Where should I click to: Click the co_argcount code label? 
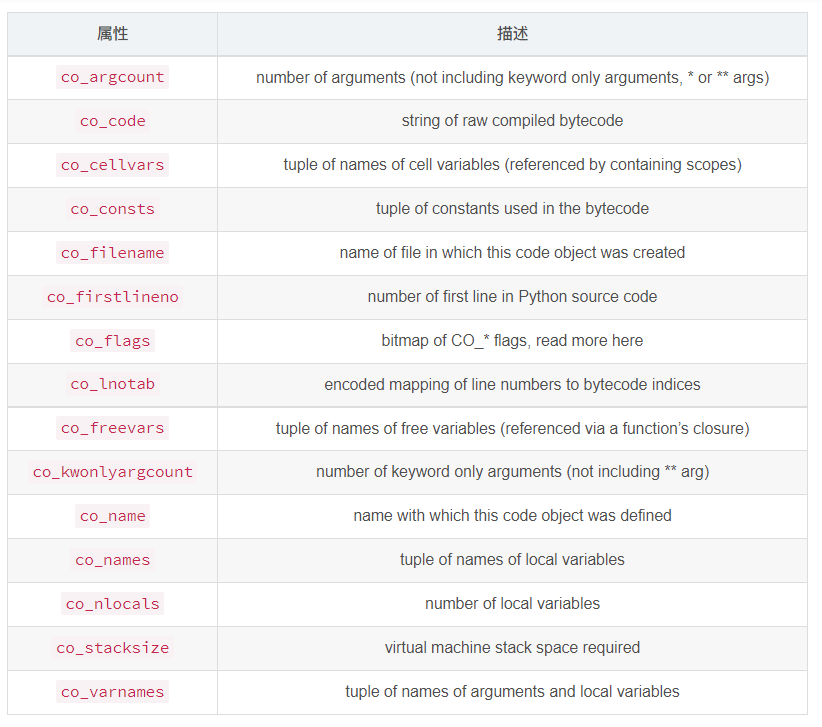(112, 77)
